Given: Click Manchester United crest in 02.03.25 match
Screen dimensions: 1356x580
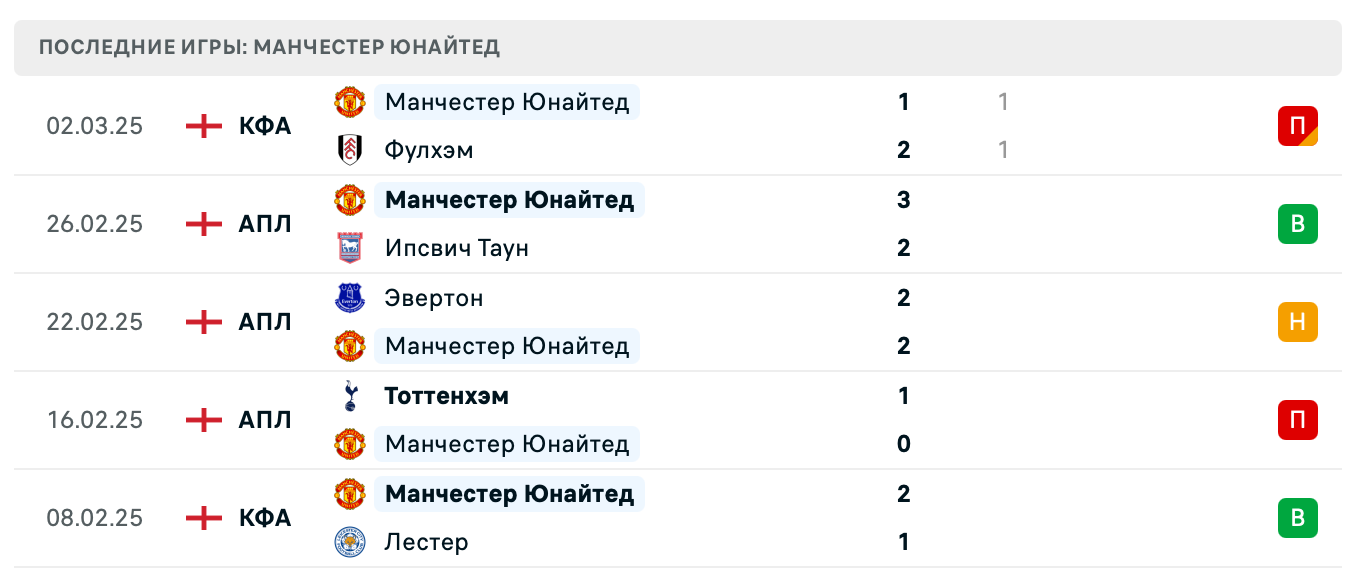Looking at the screenshot, I should (349, 102).
